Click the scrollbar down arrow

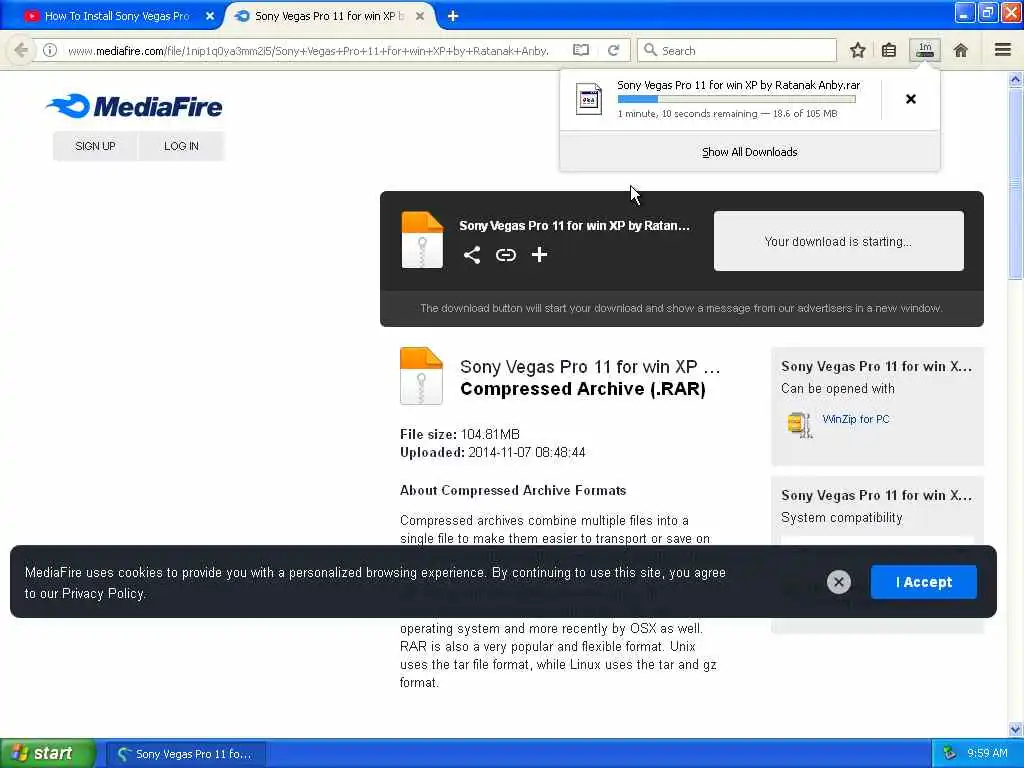click(x=1015, y=729)
